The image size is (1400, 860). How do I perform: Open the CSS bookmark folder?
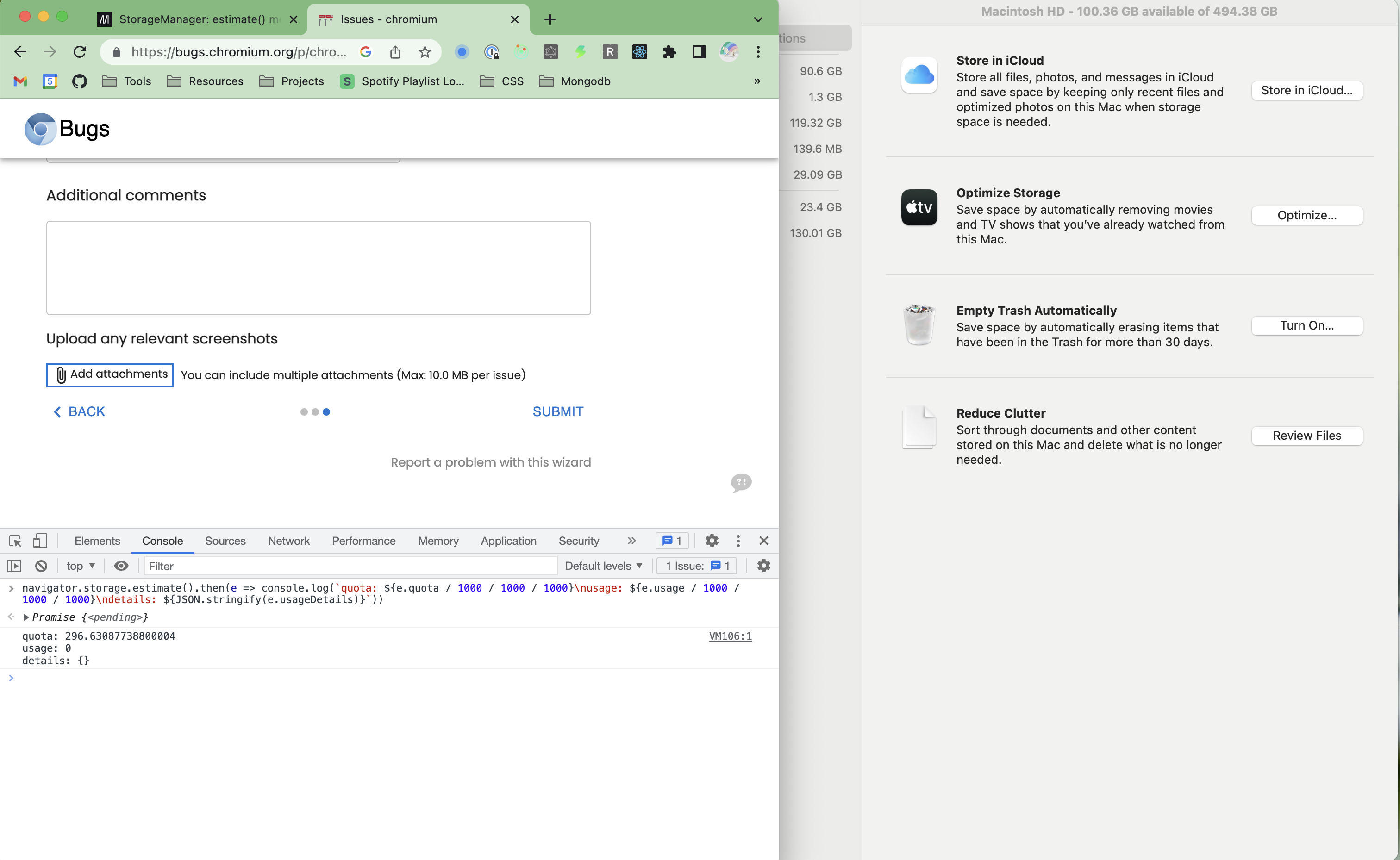(x=502, y=81)
